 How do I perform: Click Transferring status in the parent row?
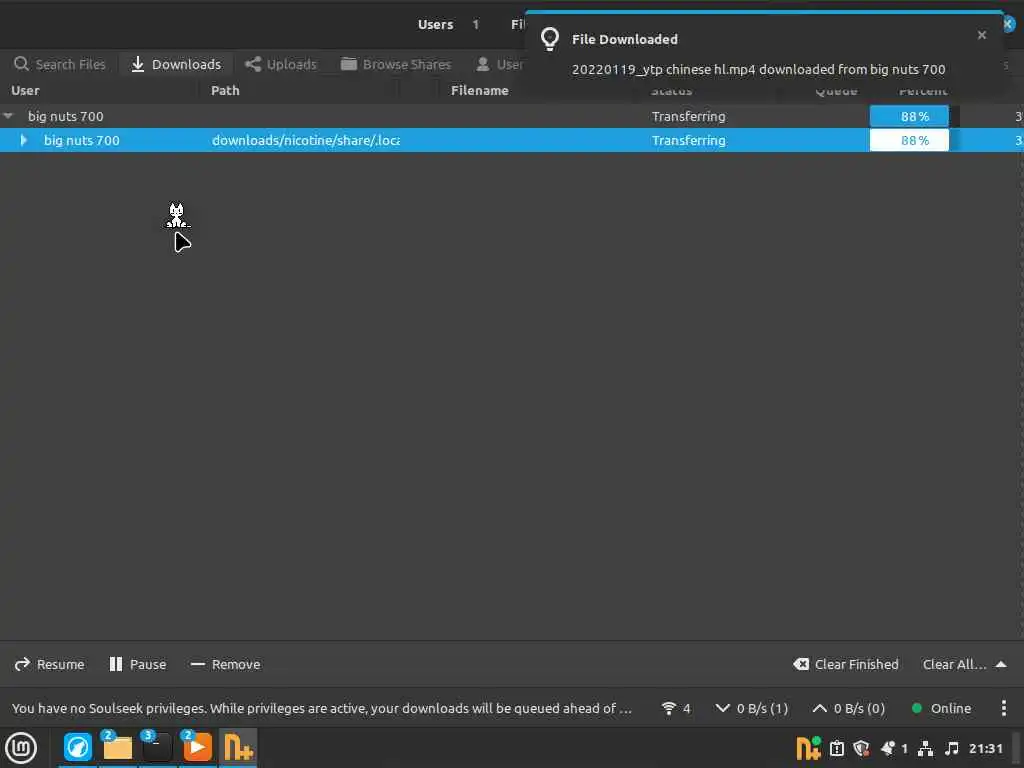688,116
